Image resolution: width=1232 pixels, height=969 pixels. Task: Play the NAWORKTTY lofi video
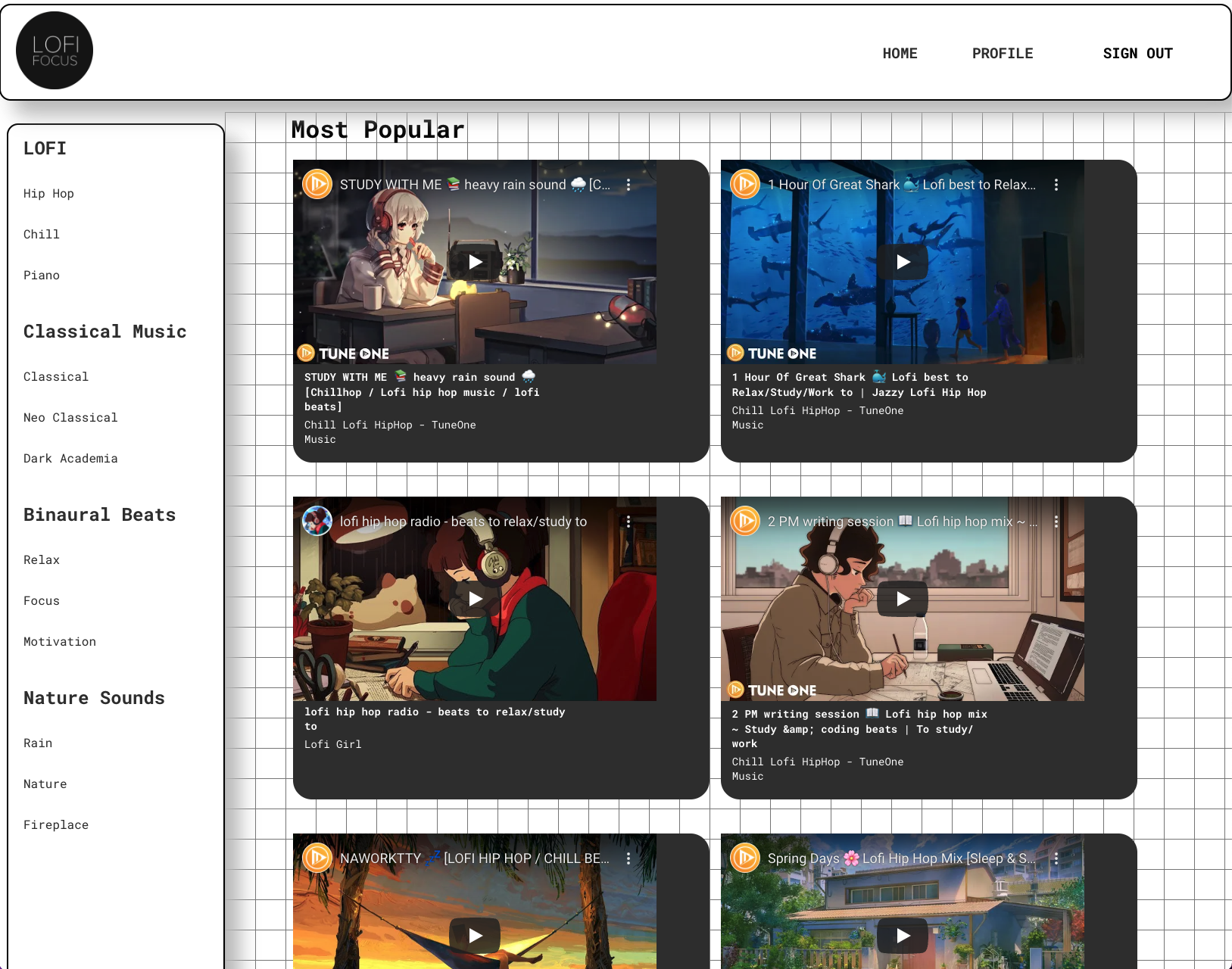pos(474,936)
